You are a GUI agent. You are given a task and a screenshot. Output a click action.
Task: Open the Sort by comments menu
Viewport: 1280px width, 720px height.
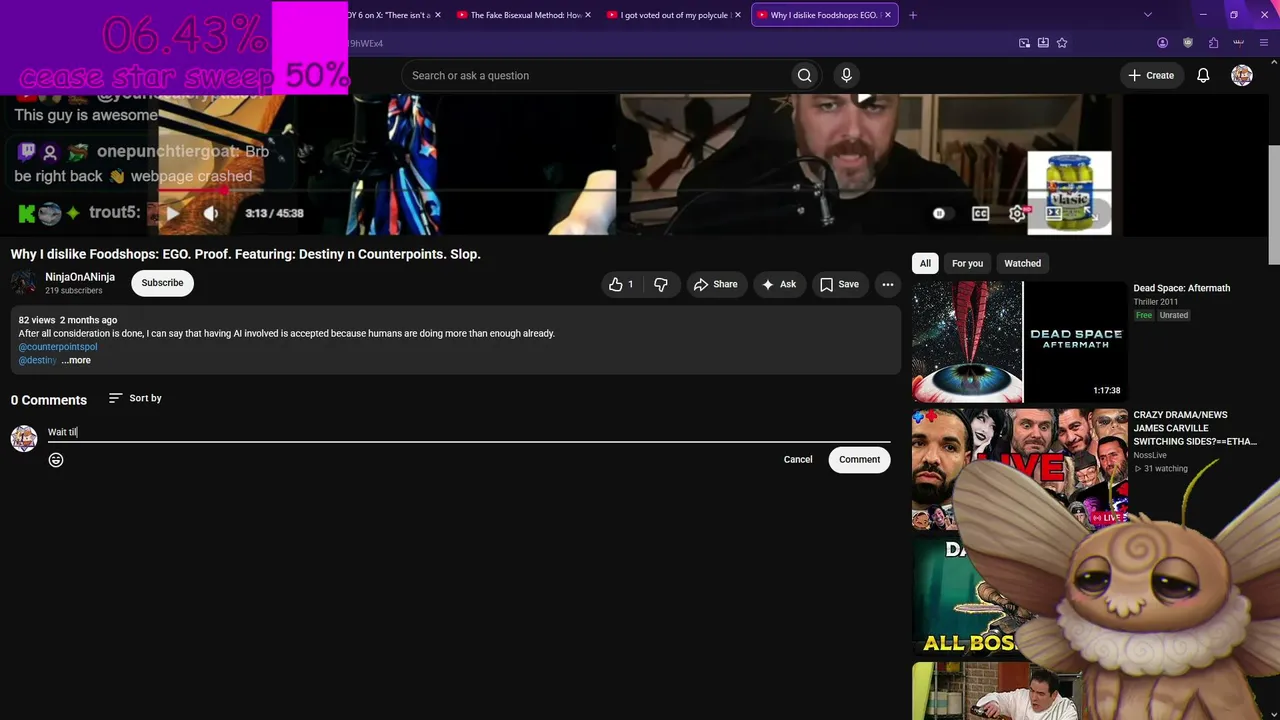click(x=135, y=398)
